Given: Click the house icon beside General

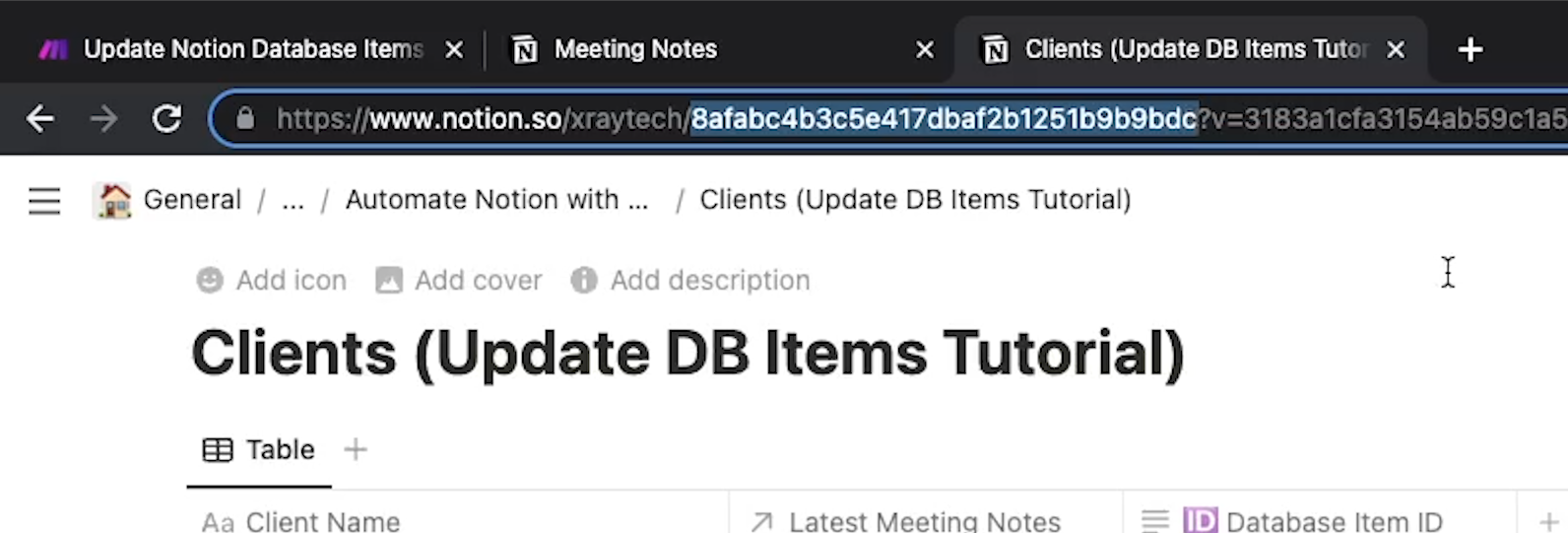Looking at the screenshot, I should point(113,200).
